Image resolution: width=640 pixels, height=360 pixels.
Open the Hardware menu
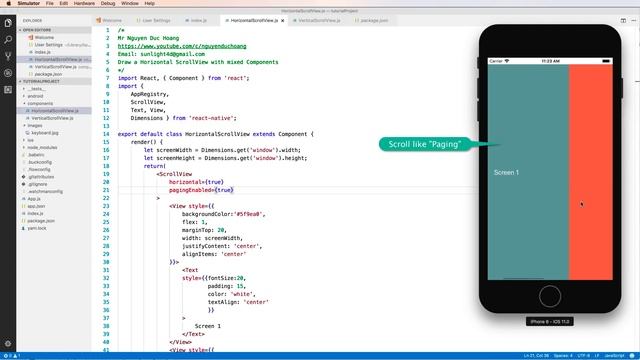[x=84, y=3]
